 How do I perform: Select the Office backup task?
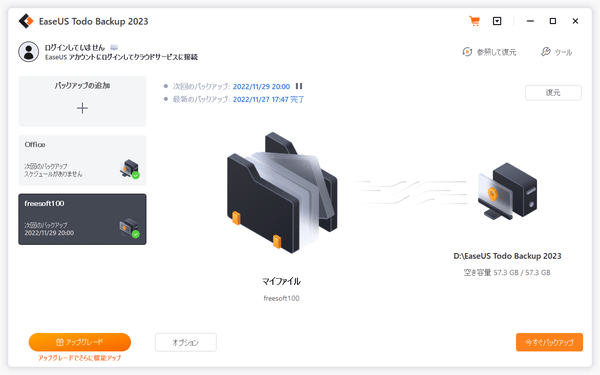[x=82, y=160]
